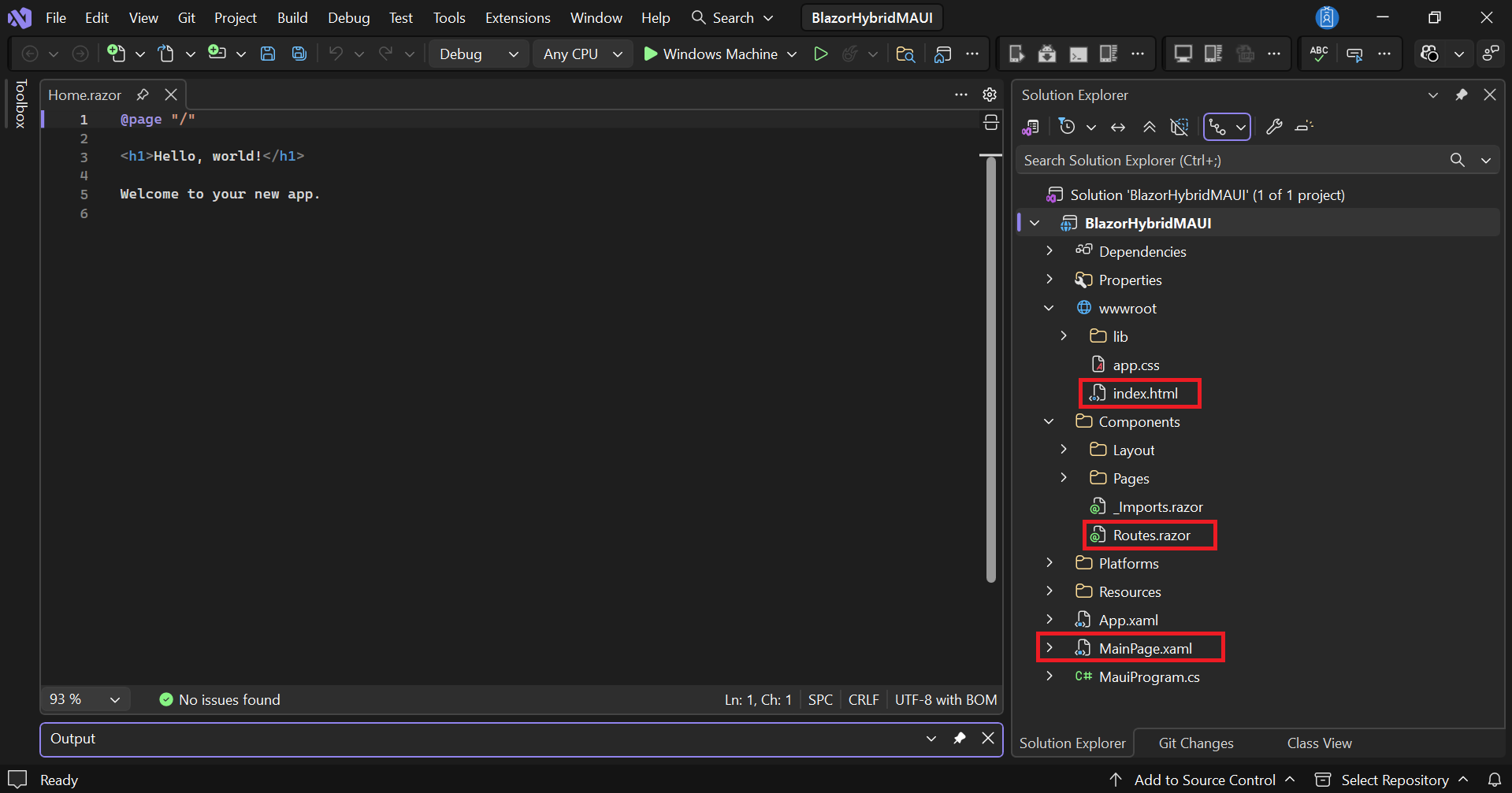
Task: Open the 93 % zoom level dropdown
Action: coord(85,699)
